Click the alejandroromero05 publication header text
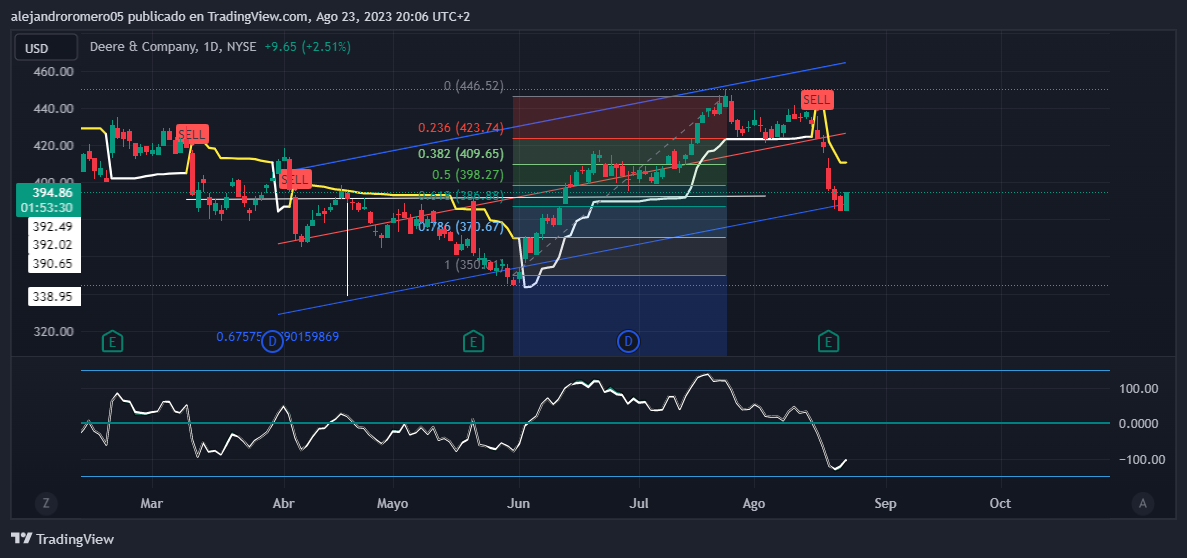Viewport: 1187px width, 558px height. (240, 17)
